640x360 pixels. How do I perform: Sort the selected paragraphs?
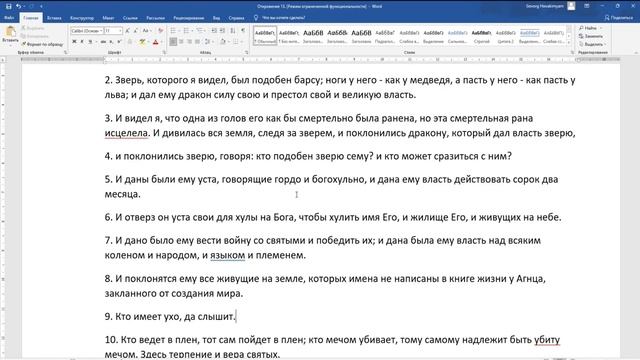(233, 31)
